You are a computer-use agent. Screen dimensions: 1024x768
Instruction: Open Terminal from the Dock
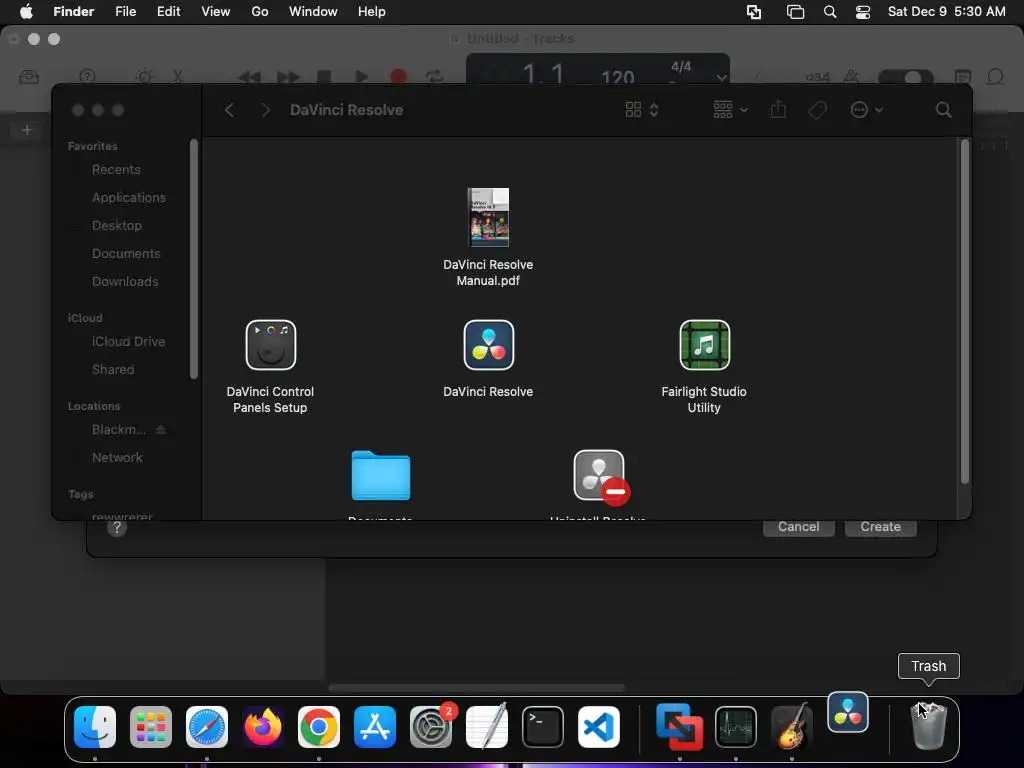click(x=543, y=727)
